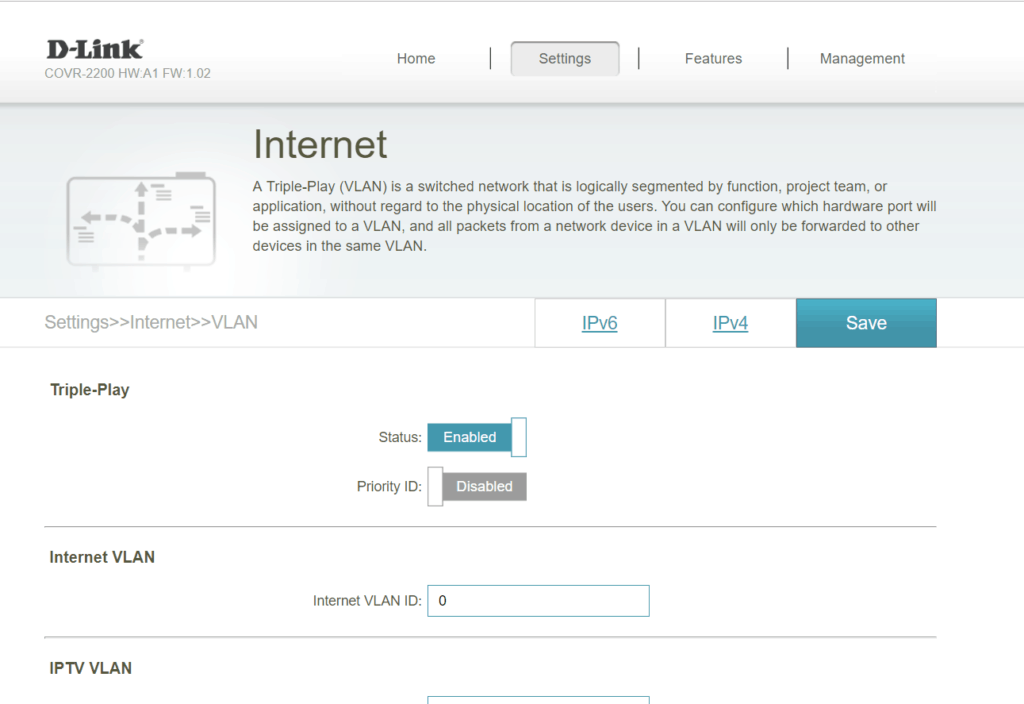Switch to the IPv6 settings page
The image size is (1024, 704).
point(599,323)
